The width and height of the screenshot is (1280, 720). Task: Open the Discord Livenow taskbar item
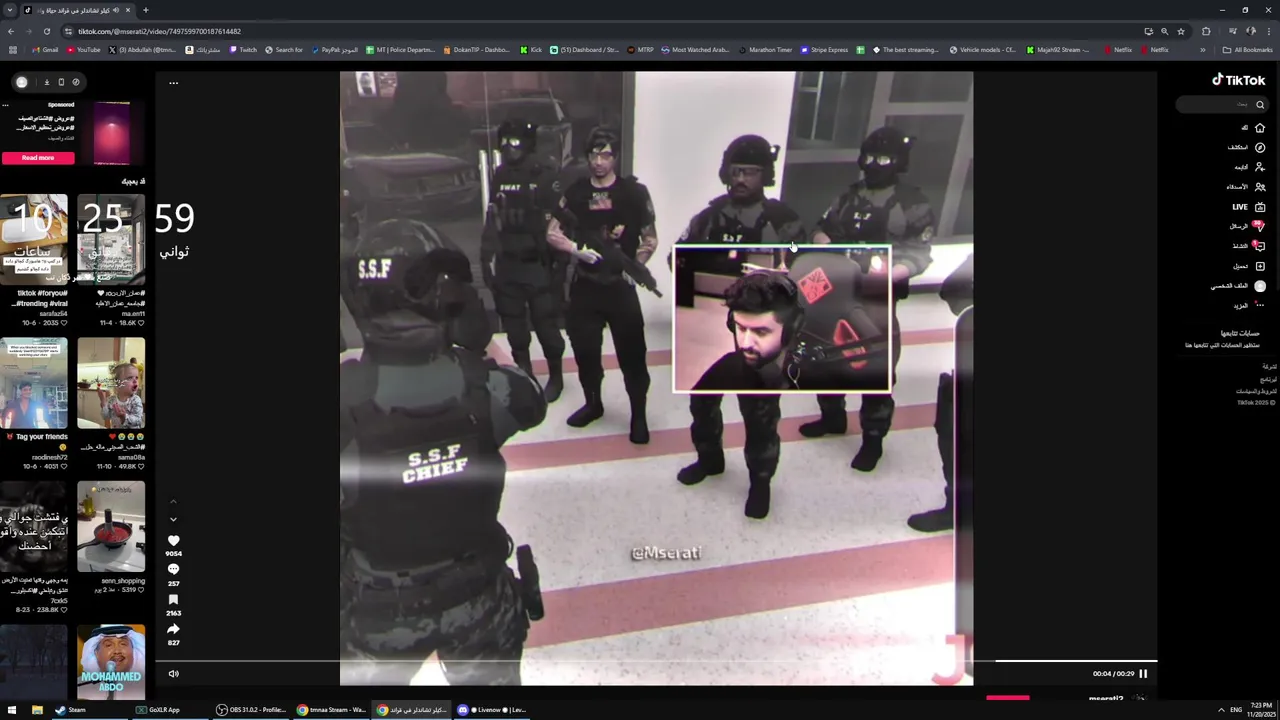click(x=494, y=710)
